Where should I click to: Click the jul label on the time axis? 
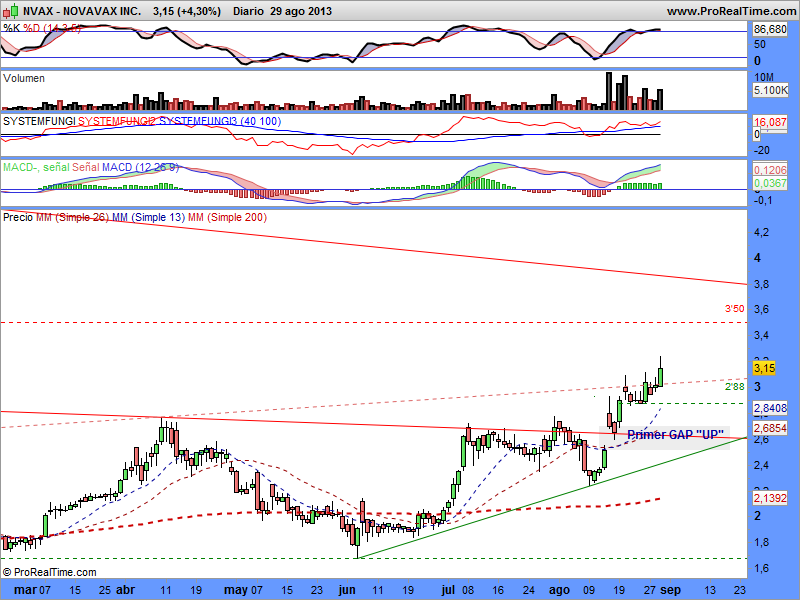pyautogui.click(x=448, y=590)
